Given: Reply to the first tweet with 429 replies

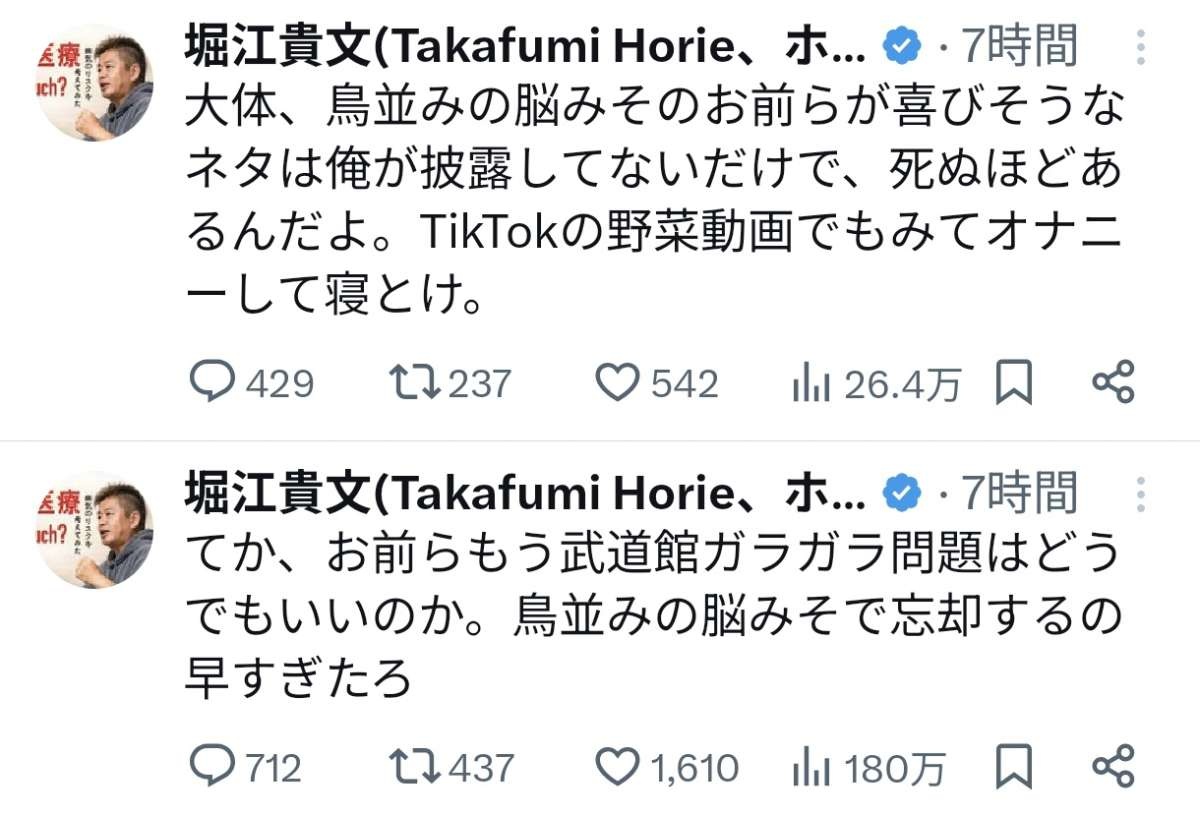Looking at the screenshot, I should (212, 384).
